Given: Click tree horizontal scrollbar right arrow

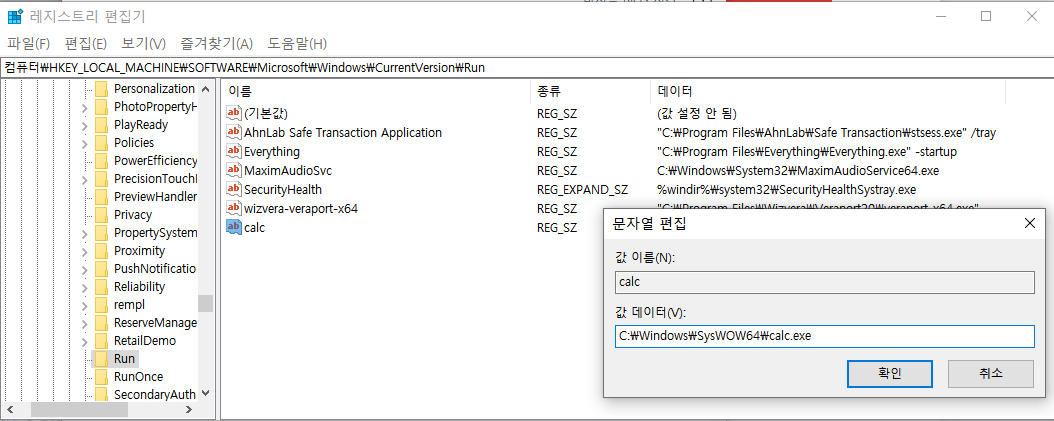Looking at the screenshot, I should tap(189, 409).
